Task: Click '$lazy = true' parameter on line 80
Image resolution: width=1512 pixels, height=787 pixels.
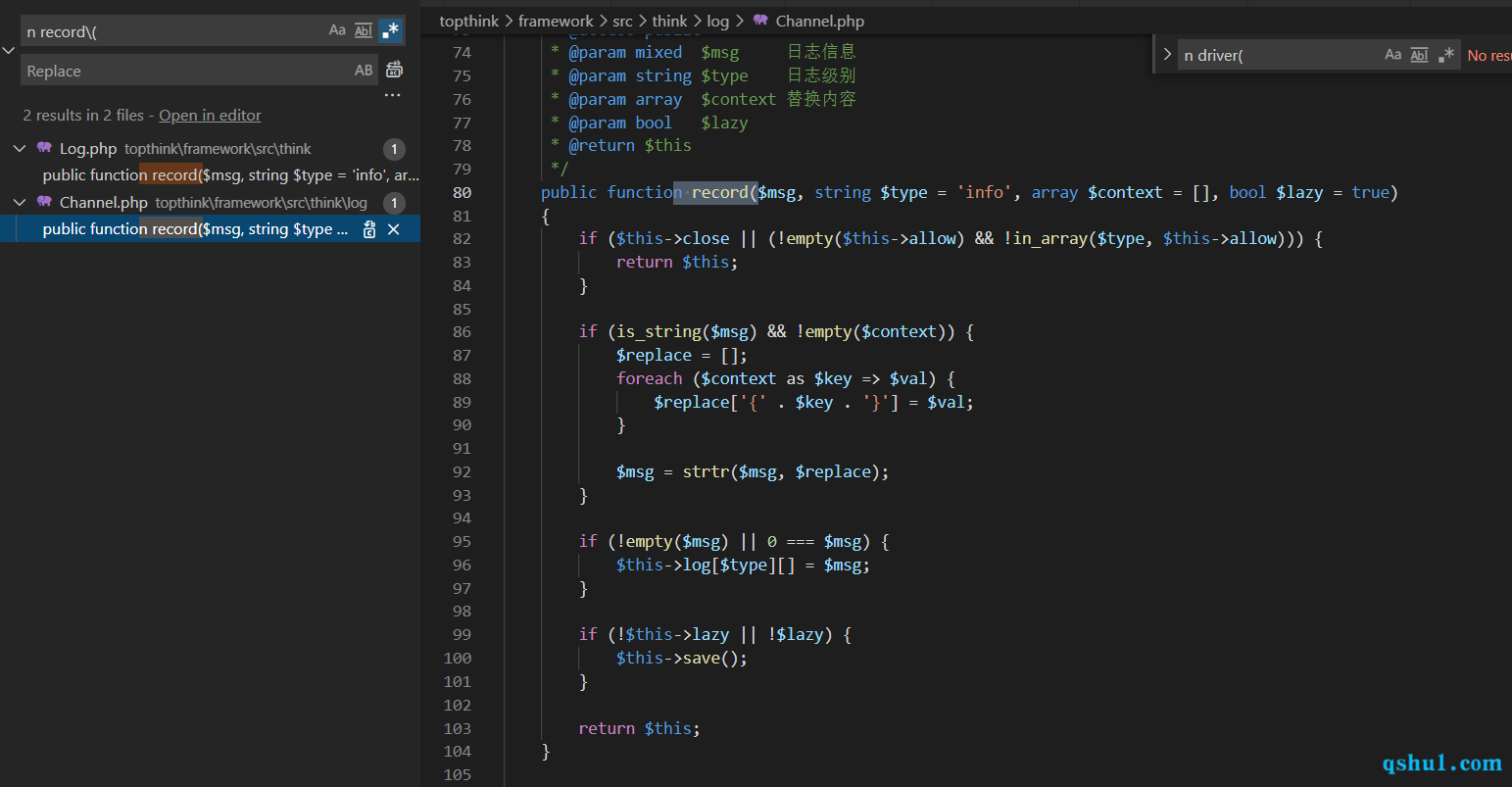Action: 1332,192
